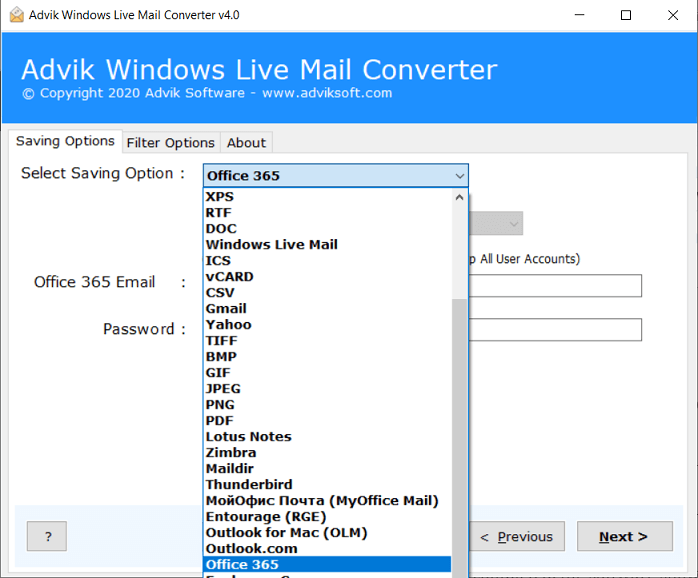Select PNG saving option

click(327, 405)
